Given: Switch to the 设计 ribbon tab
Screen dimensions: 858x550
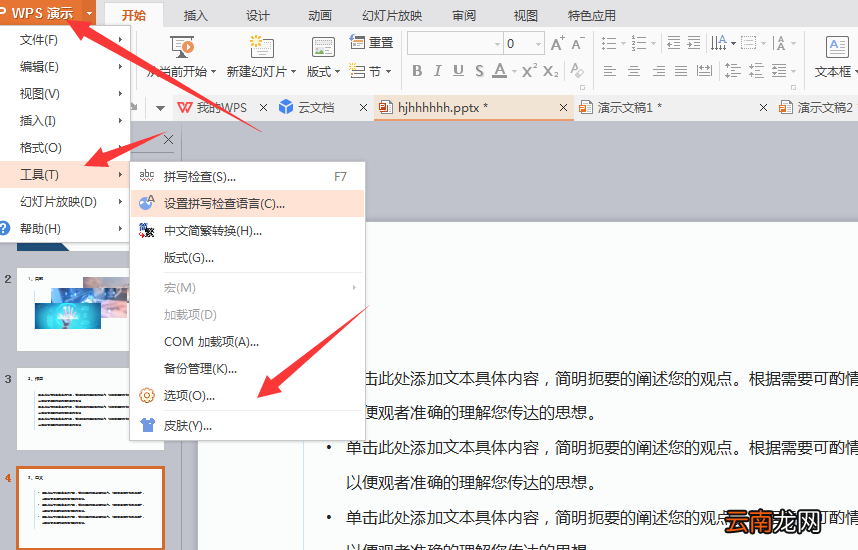Looking at the screenshot, I should coord(258,15).
